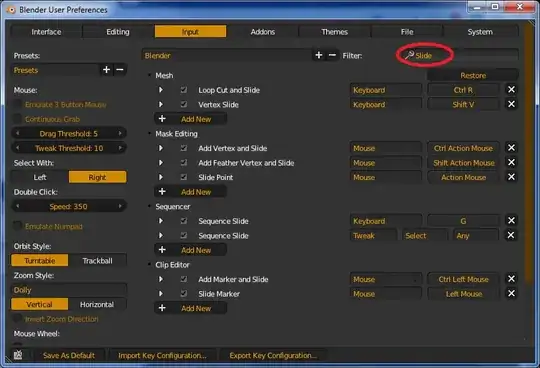Image resolution: width=540 pixels, height=368 pixels.
Task: Click the Drag Threshold 5 field
Action: 69,134
